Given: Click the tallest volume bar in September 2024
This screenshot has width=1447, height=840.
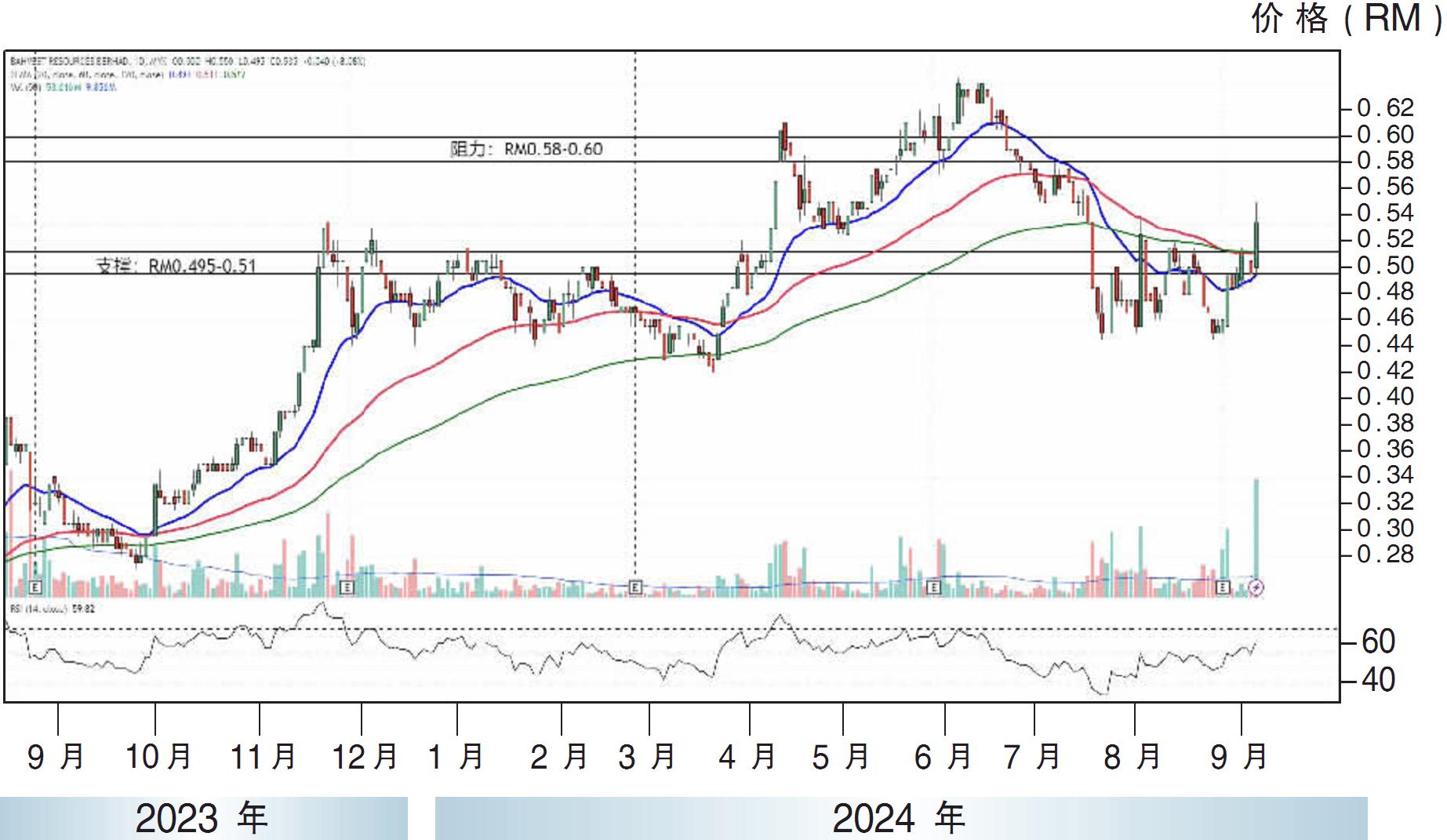Looking at the screenshot, I should pyautogui.click(x=1256, y=533).
